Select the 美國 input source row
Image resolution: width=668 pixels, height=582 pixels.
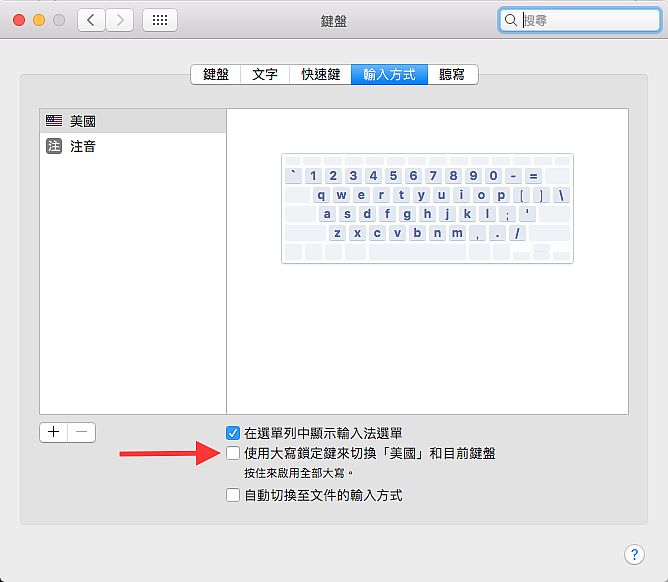132,121
